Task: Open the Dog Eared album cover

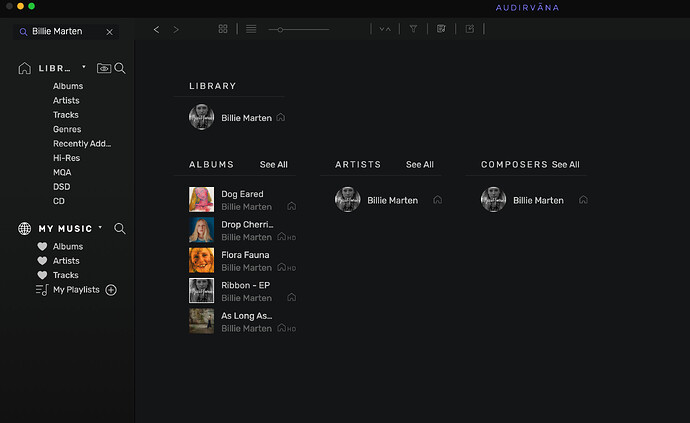Action: tap(202, 199)
